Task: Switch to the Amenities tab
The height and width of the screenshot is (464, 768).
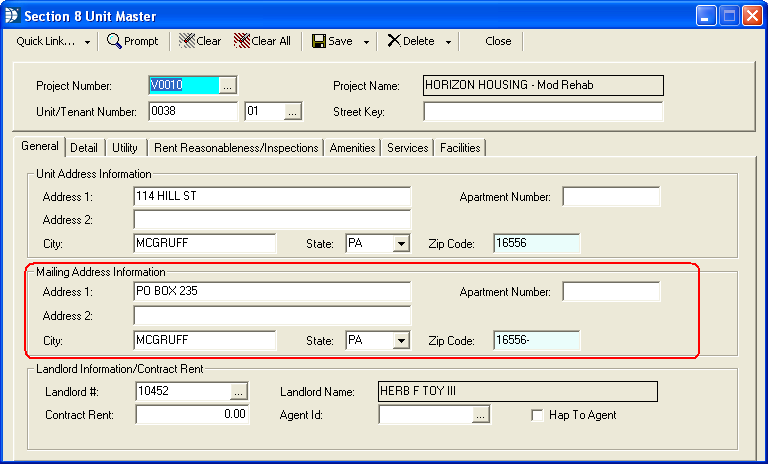Action: (352, 147)
